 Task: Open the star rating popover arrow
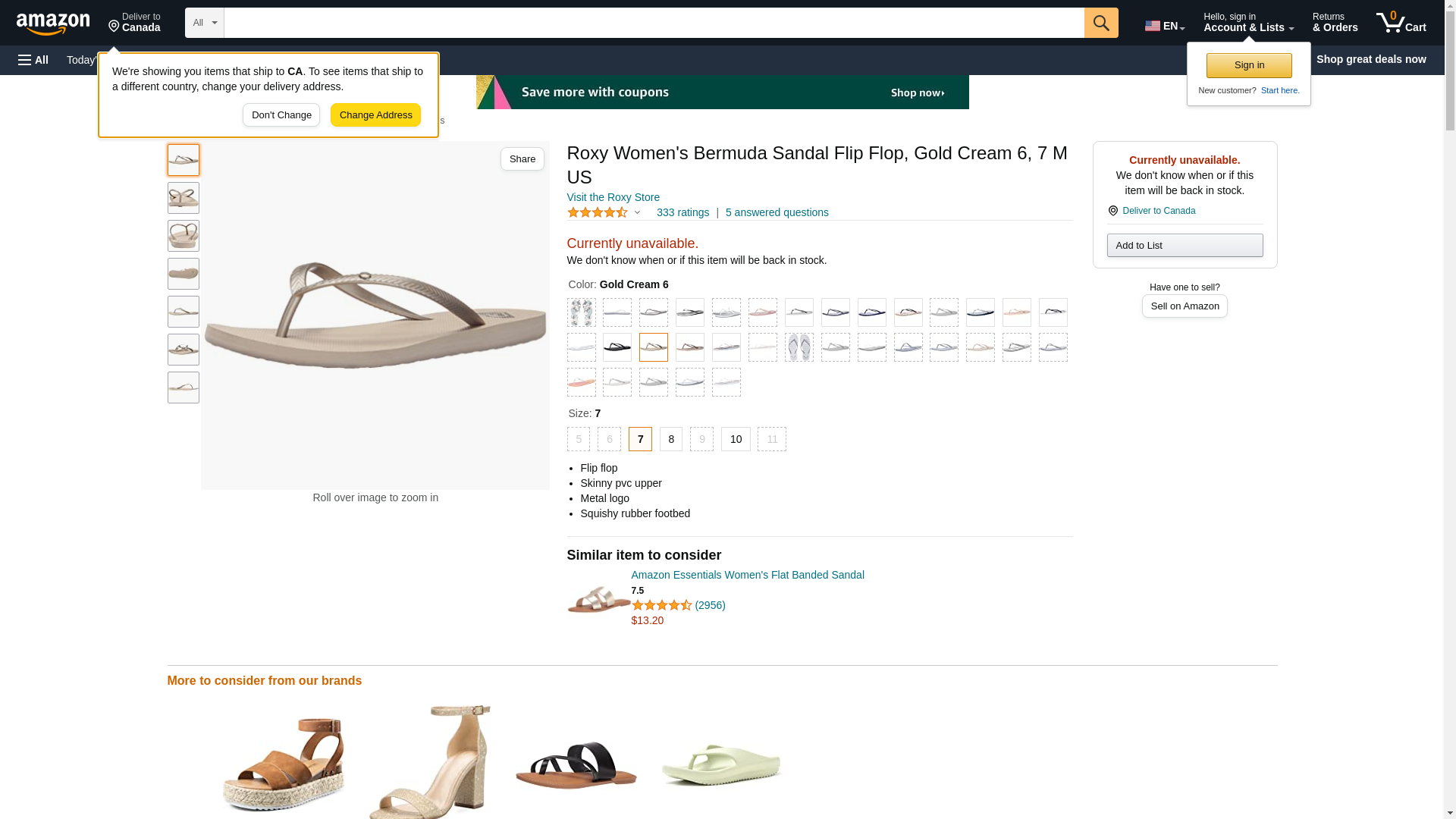pyautogui.click(x=637, y=213)
